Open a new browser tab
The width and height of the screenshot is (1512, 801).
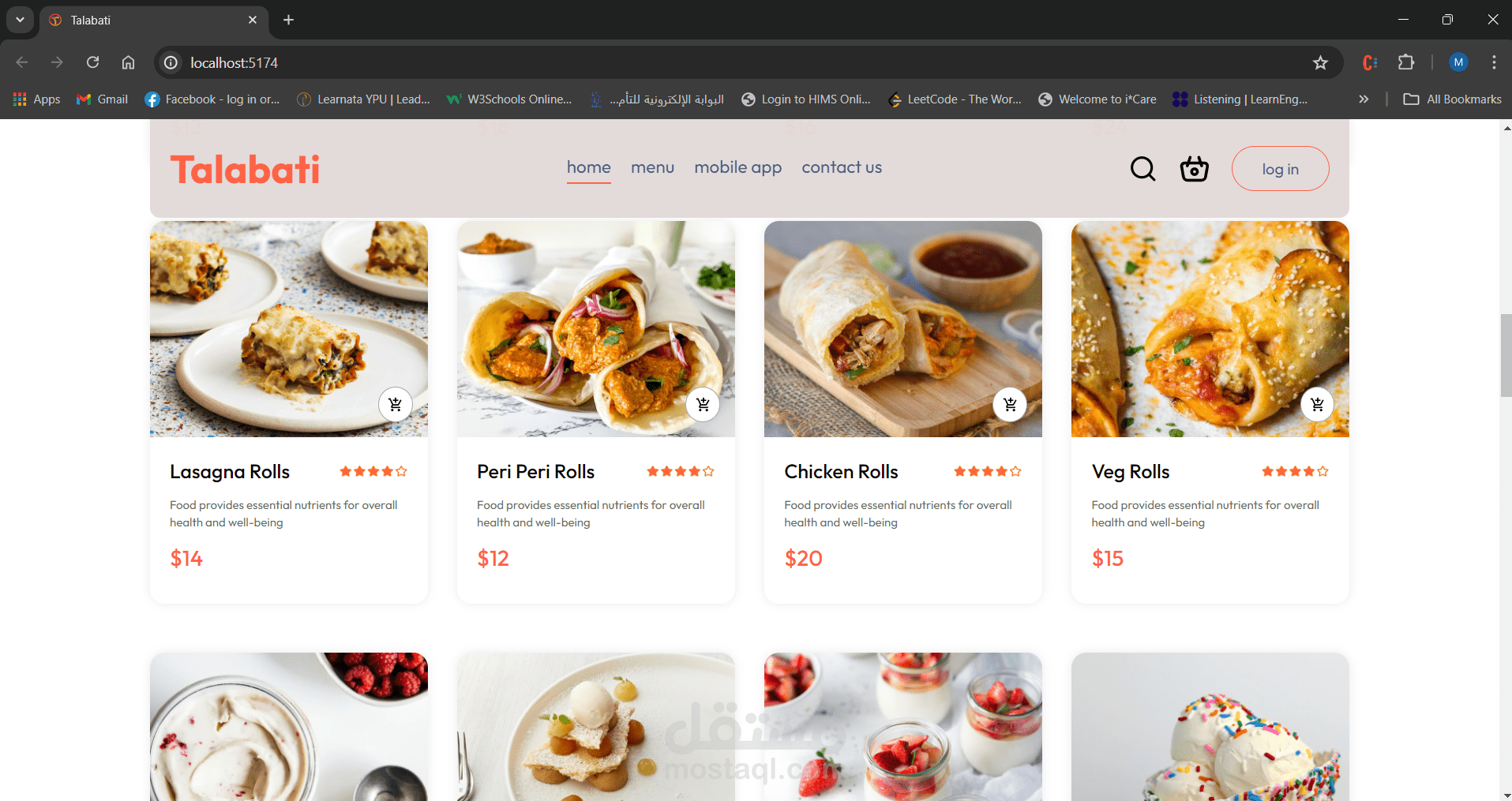[x=289, y=20]
